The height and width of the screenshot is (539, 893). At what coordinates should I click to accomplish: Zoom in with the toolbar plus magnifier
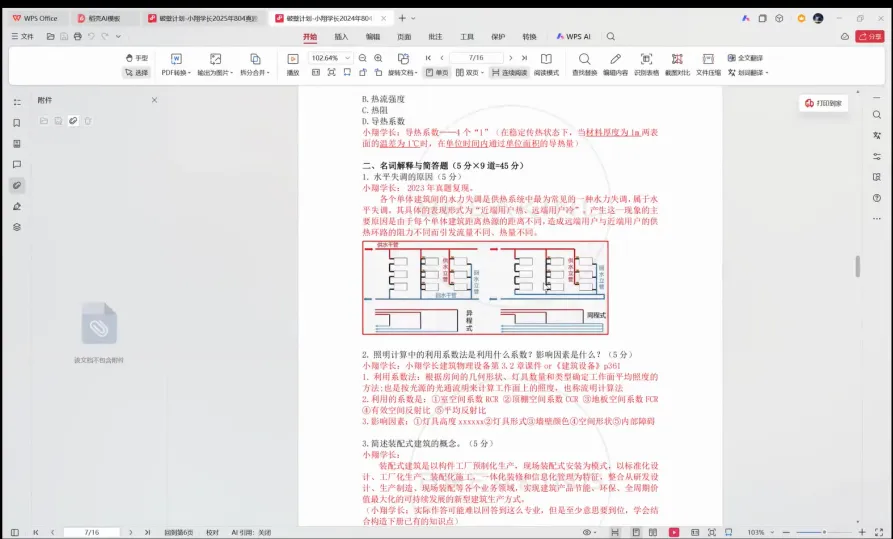[378, 58]
